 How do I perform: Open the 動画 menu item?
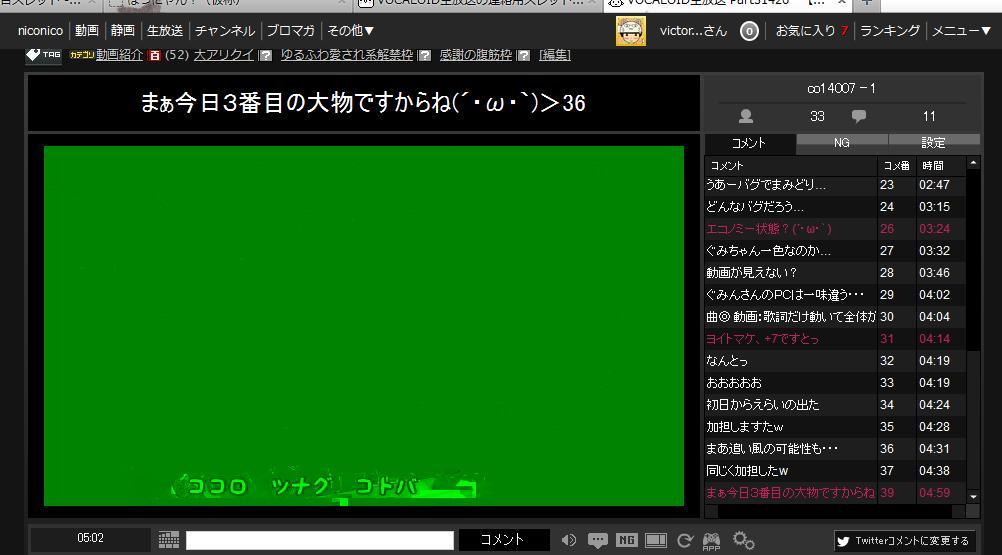87,31
